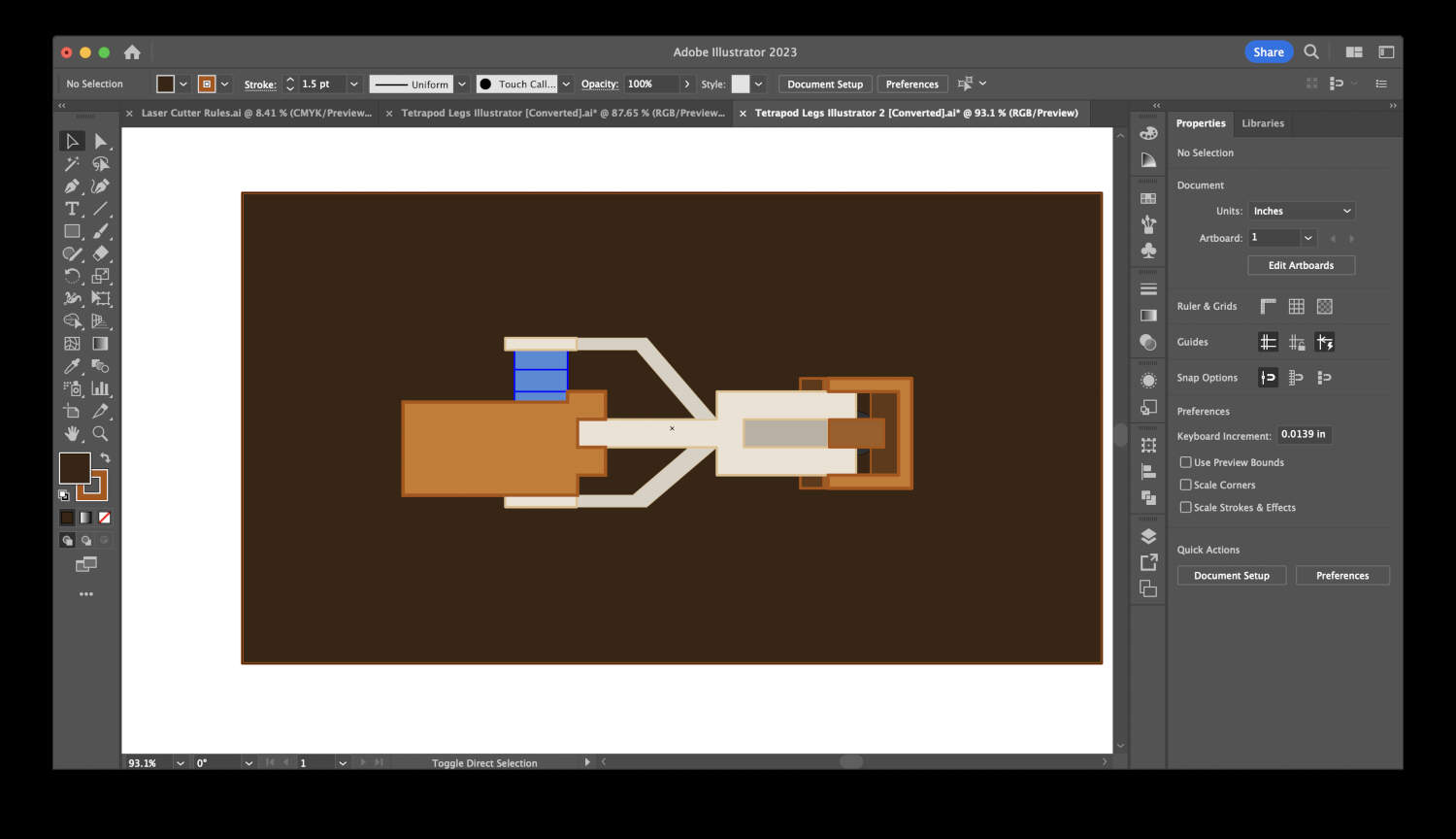The height and width of the screenshot is (839, 1456).
Task: Switch to Laser Cutter Rules.ai tab
Action: tap(256, 113)
